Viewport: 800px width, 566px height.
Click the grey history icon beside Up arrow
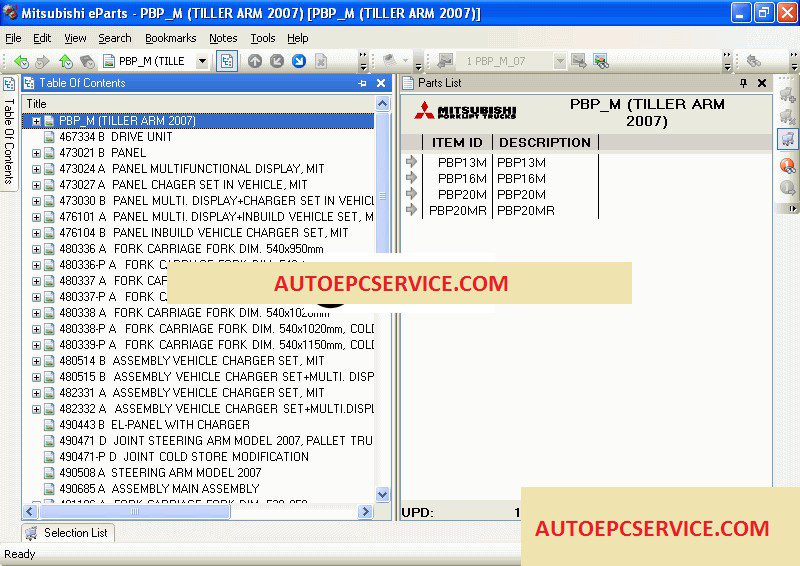point(87,62)
